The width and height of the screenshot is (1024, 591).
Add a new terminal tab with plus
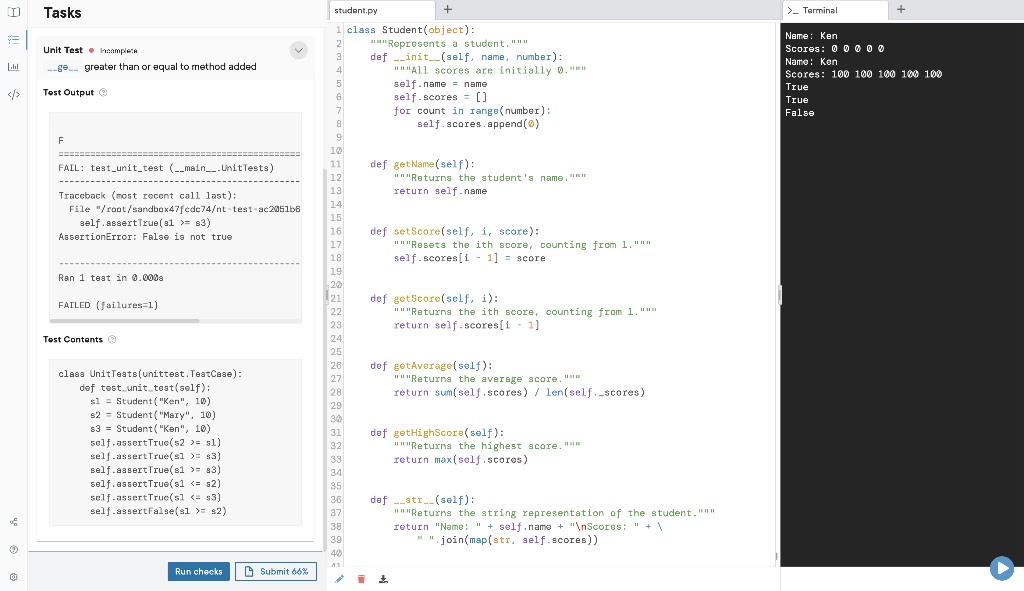(x=901, y=9)
